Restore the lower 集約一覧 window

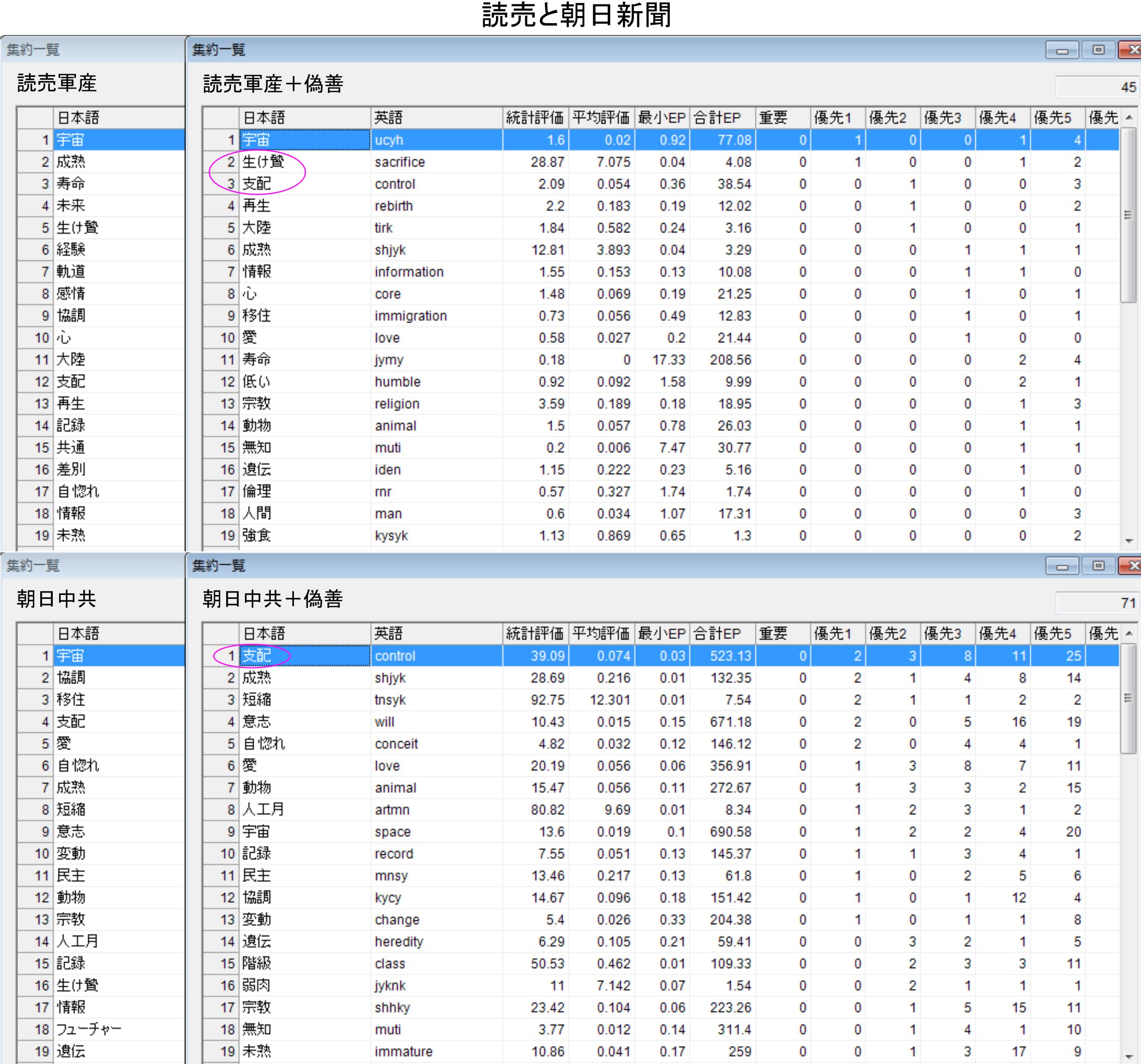pyautogui.click(x=1098, y=566)
